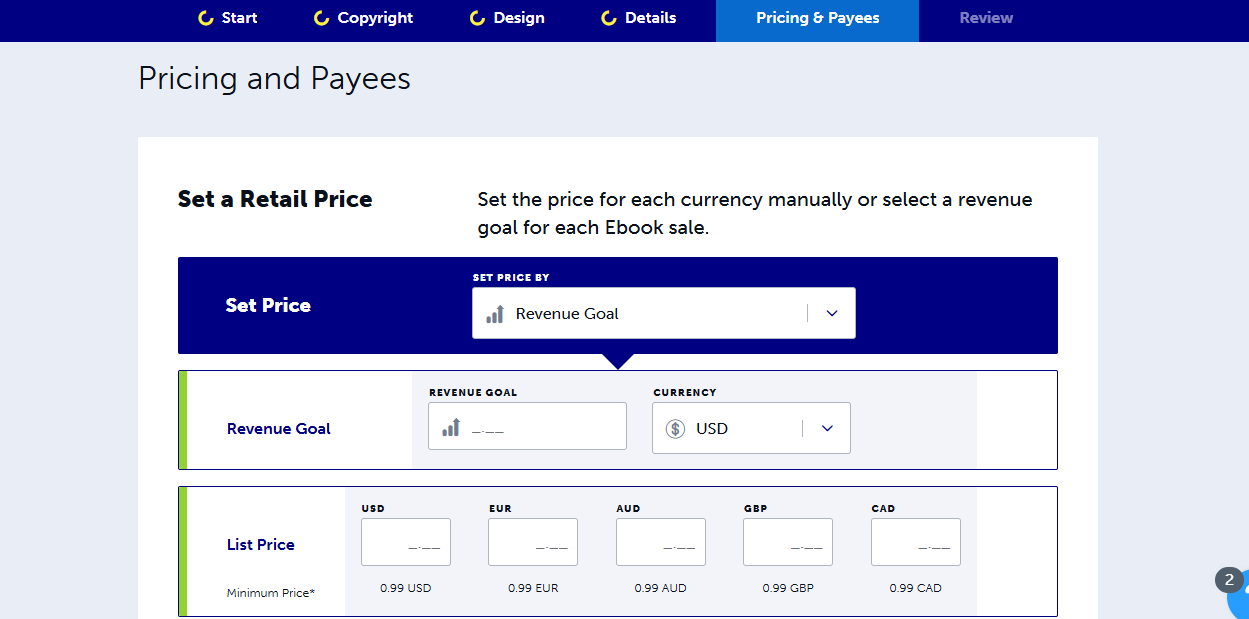
Task: Click the dollar sign icon in currency selector
Action: coord(676,428)
